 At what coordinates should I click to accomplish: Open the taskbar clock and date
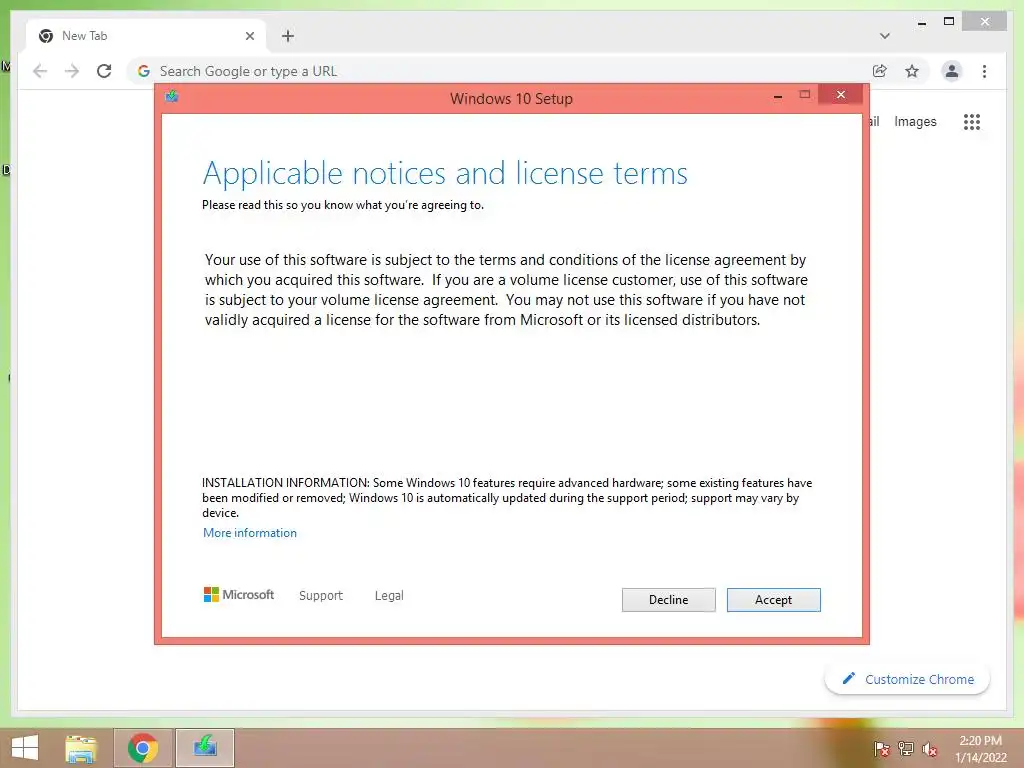(980, 749)
